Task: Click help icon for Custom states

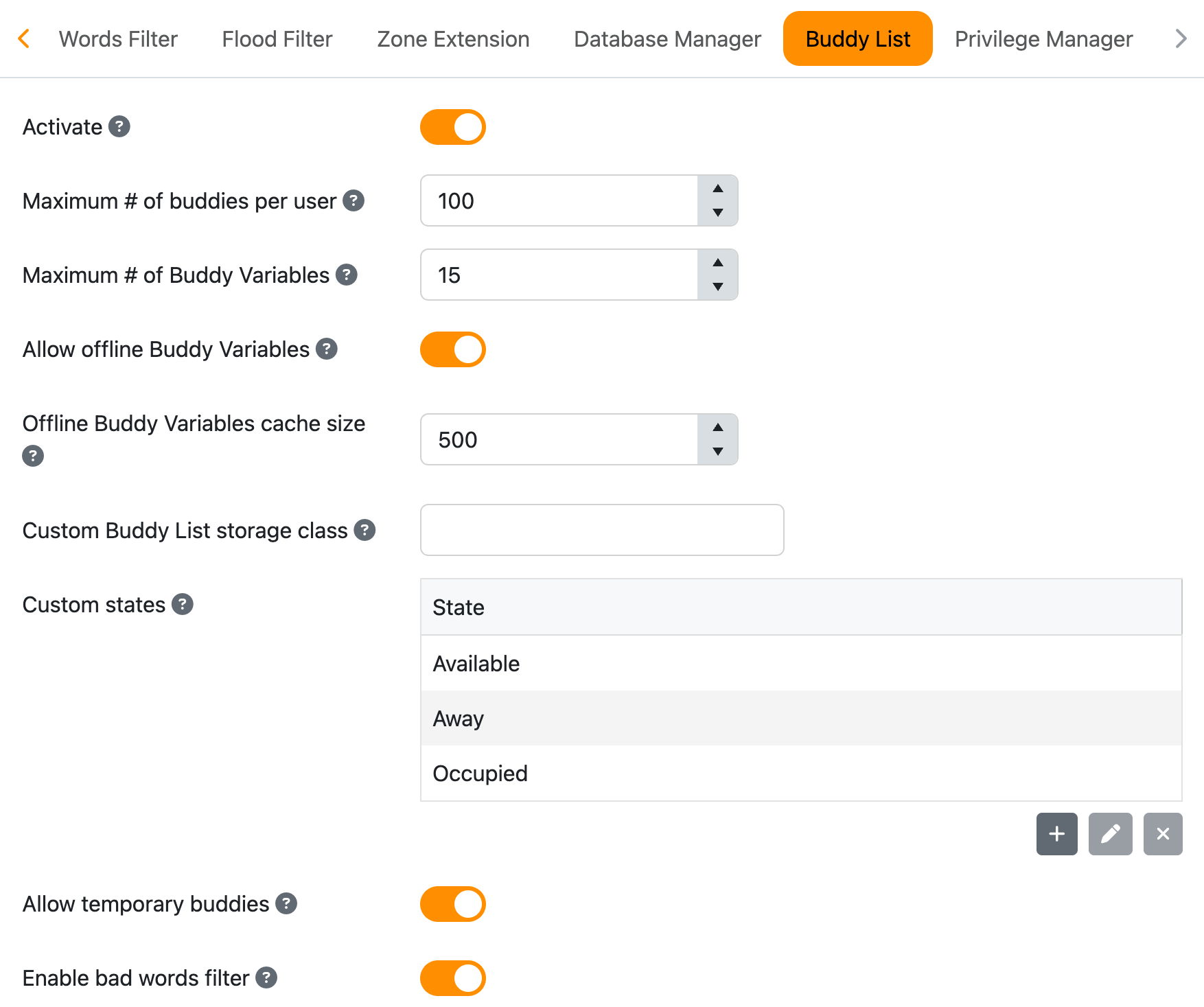Action: 183,605
